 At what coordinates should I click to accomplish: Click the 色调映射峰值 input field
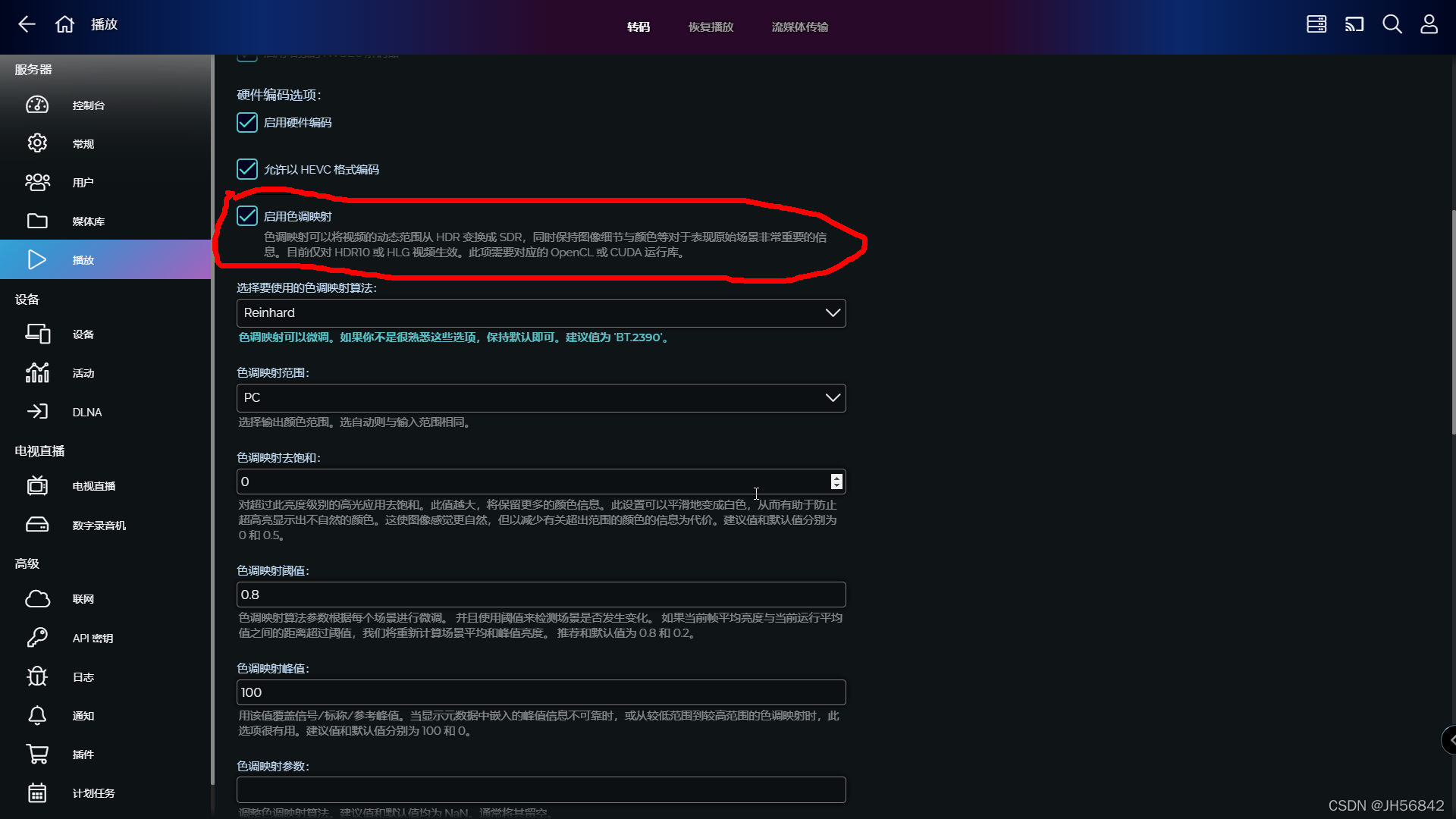(x=541, y=692)
